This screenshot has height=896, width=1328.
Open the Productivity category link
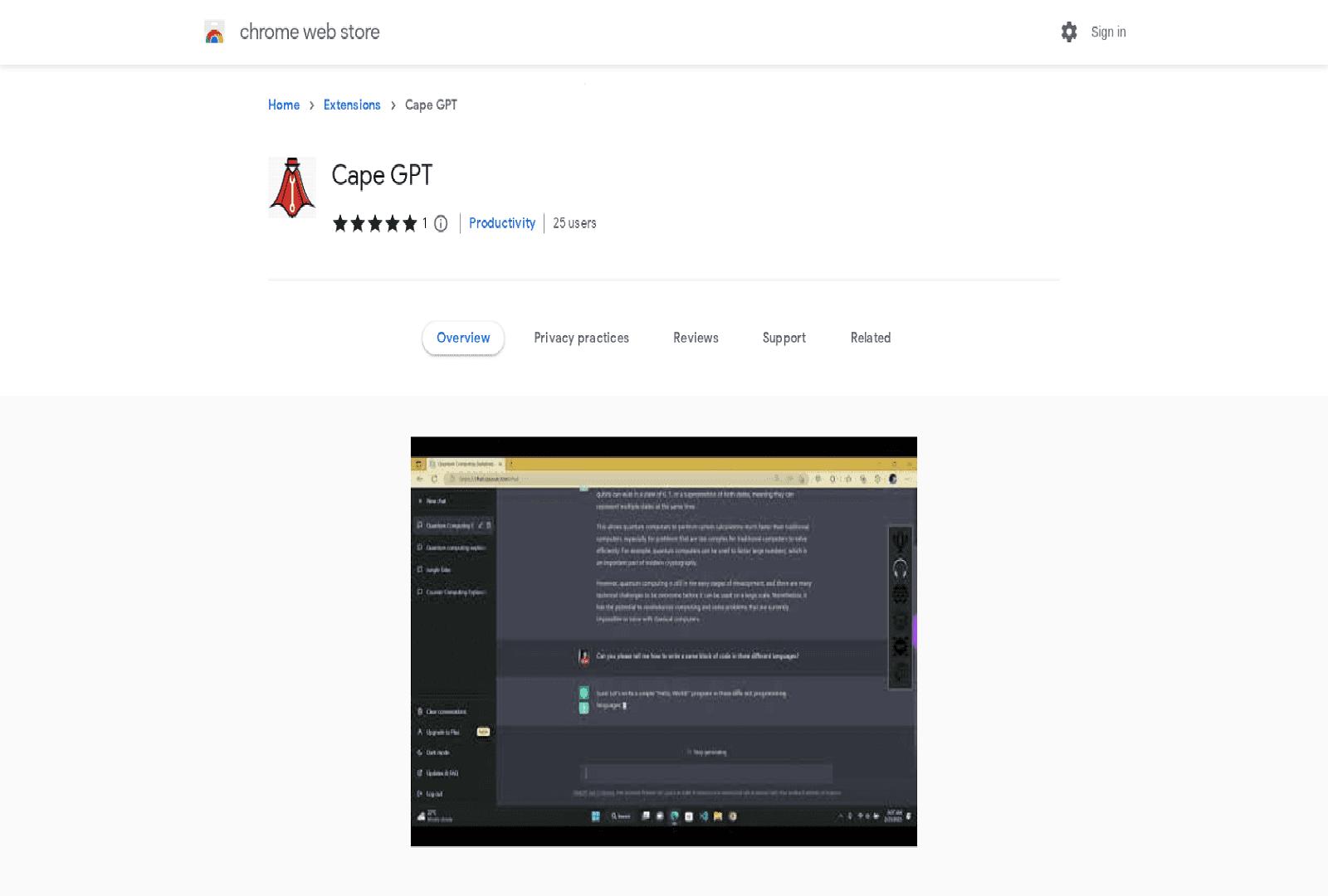pos(502,223)
